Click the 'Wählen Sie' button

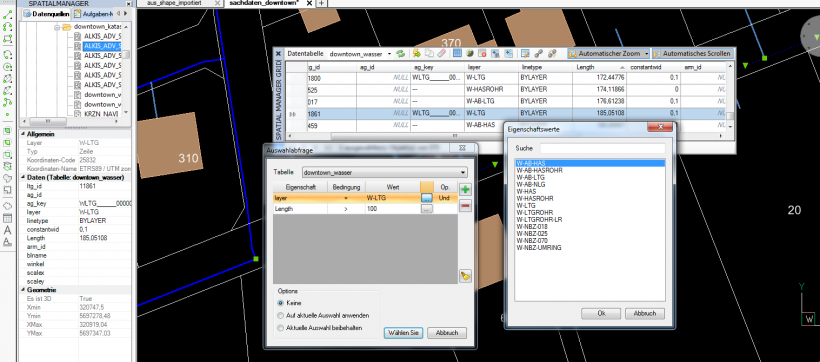[x=403, y=333]
